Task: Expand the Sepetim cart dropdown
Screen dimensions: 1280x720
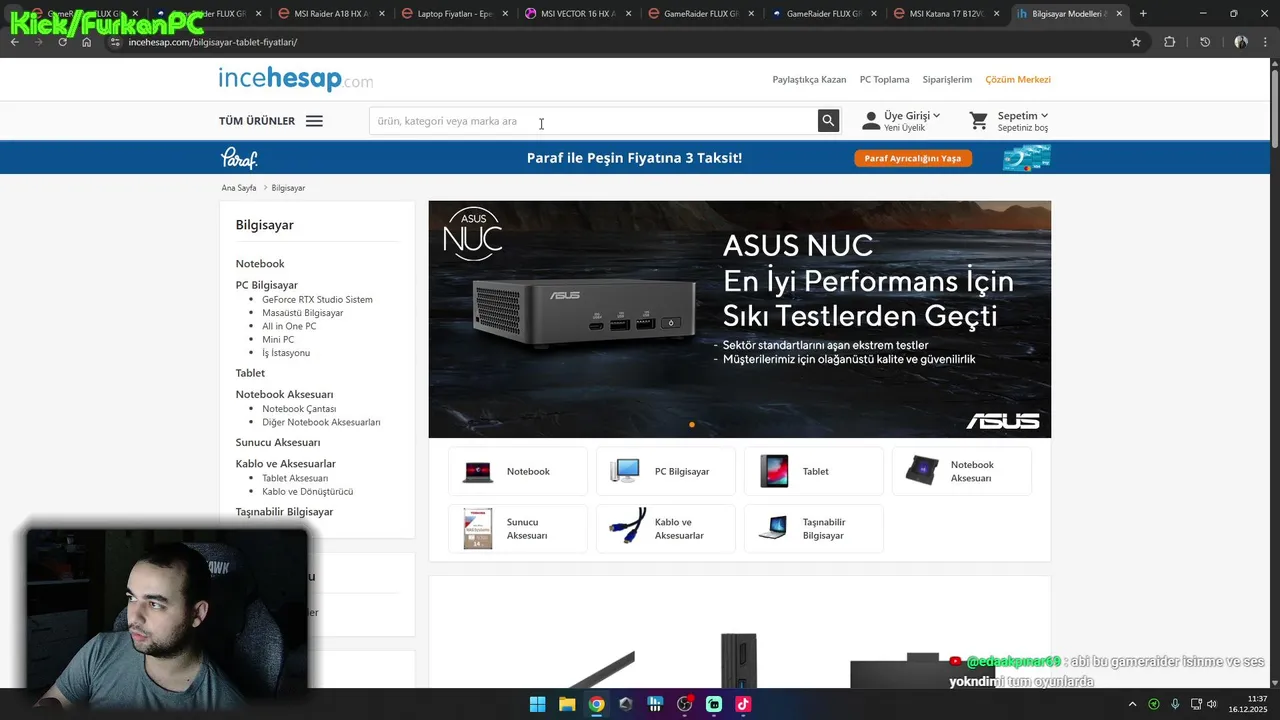Action: (x=1044, y=116)
